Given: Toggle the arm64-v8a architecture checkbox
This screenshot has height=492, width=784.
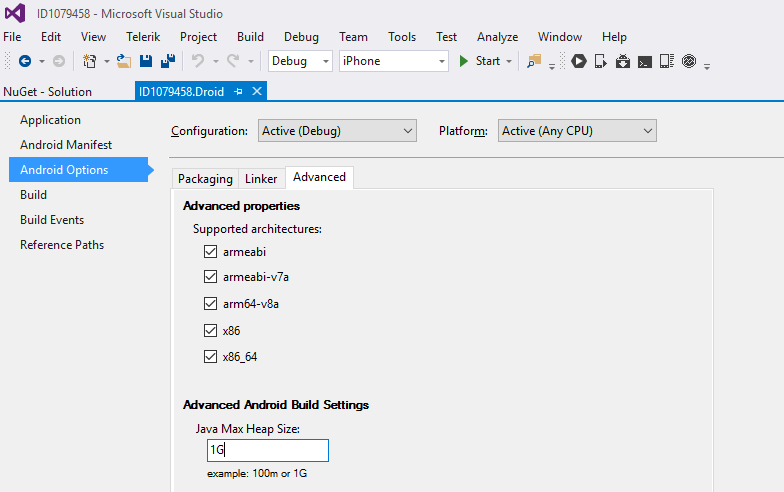Looking at the screenshot, I should pos(210,304).
